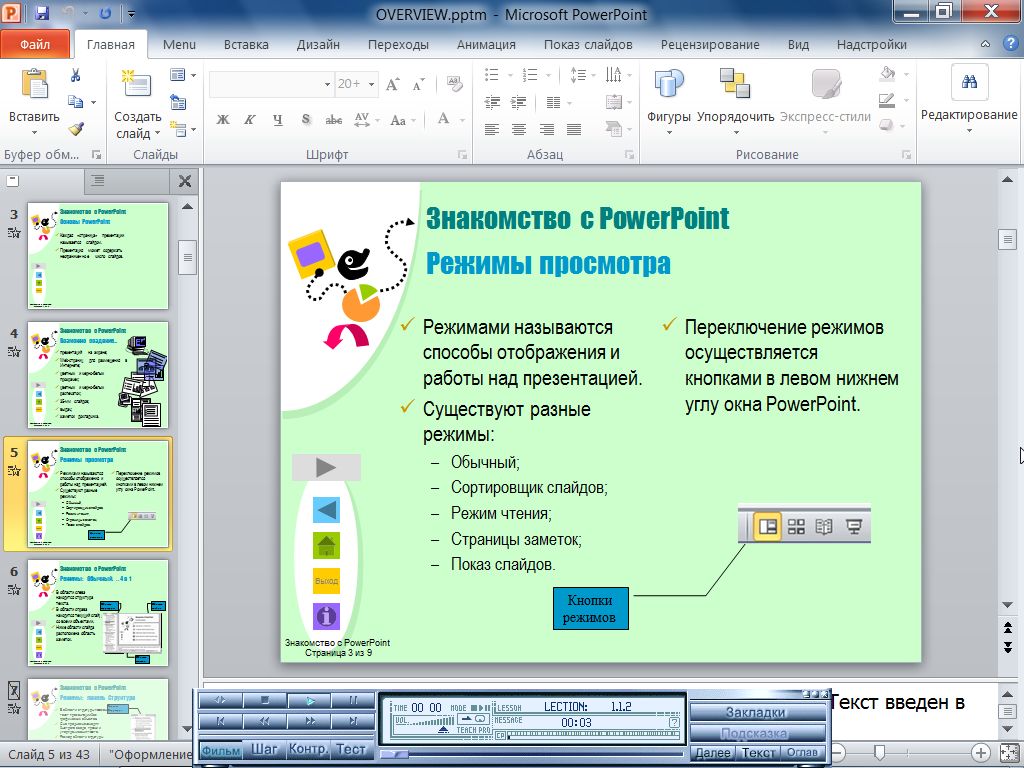Pause the lesson in the player panel

point(353,700)
